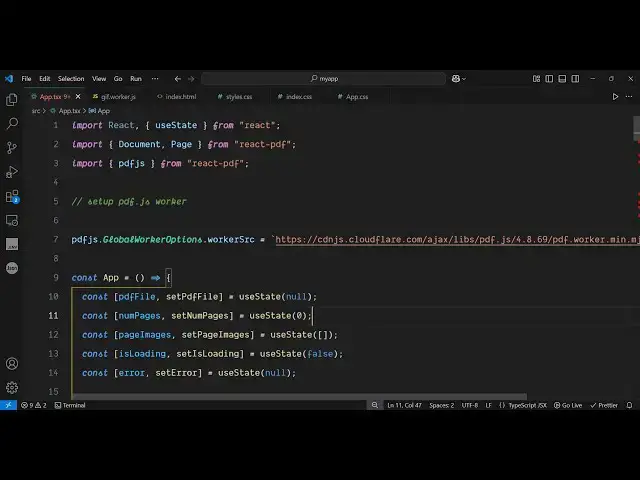Click Go Live server button

pyautogui.click(x=568, y=405)
